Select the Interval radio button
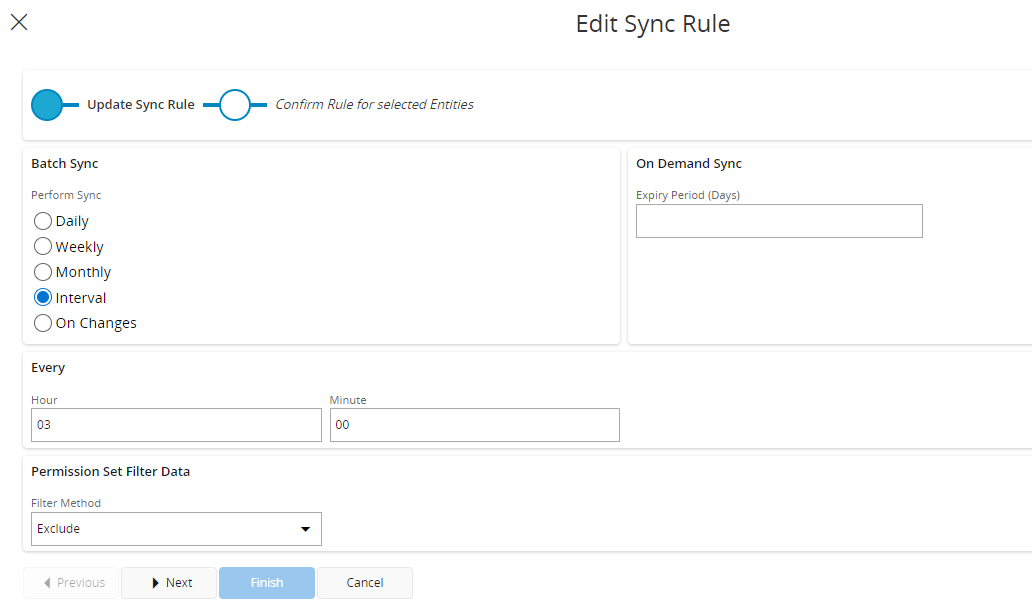1032x600 pixels. [43, 298]
